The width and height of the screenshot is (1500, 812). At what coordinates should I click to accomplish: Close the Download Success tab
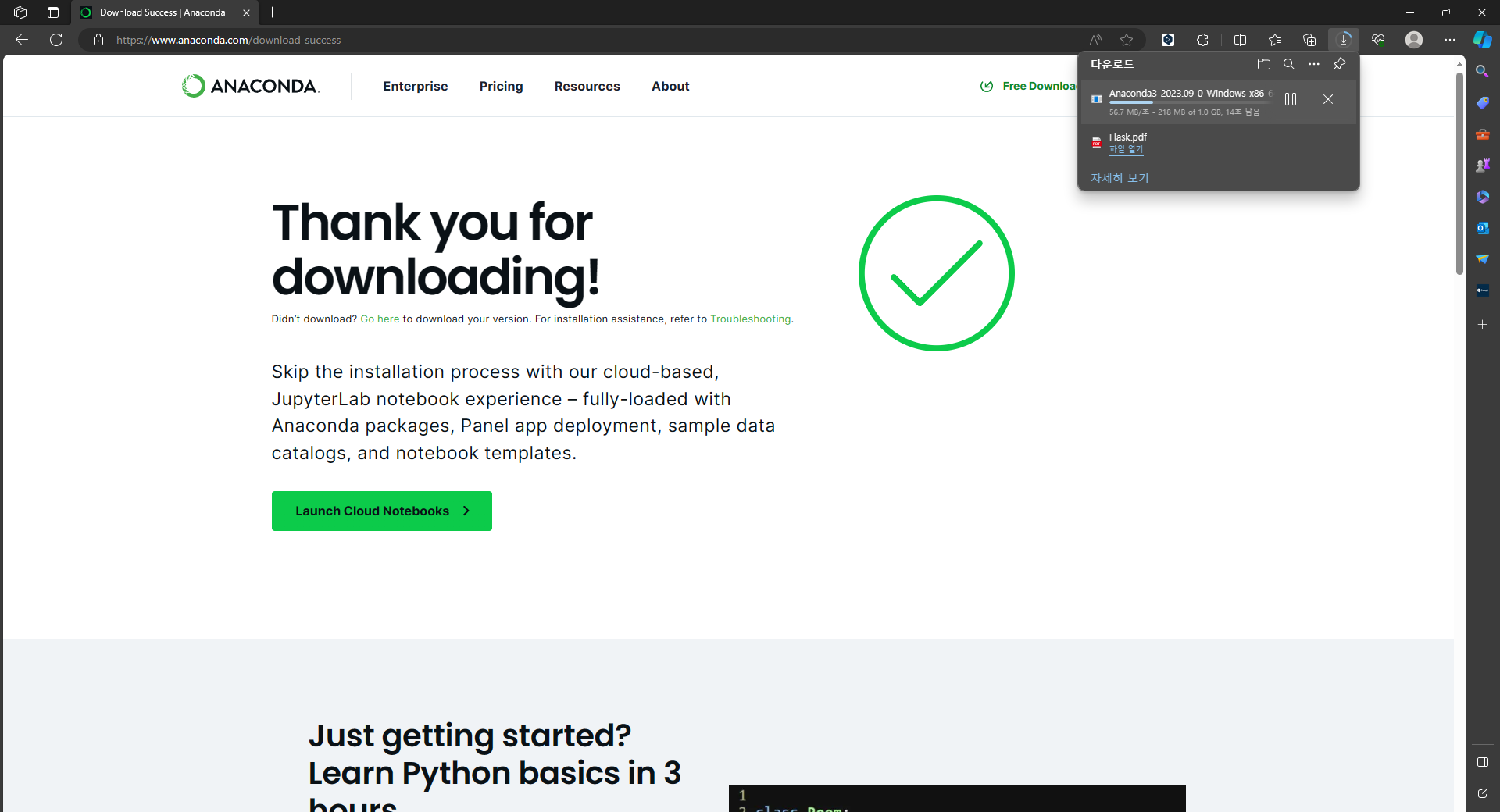coord(246,12)
